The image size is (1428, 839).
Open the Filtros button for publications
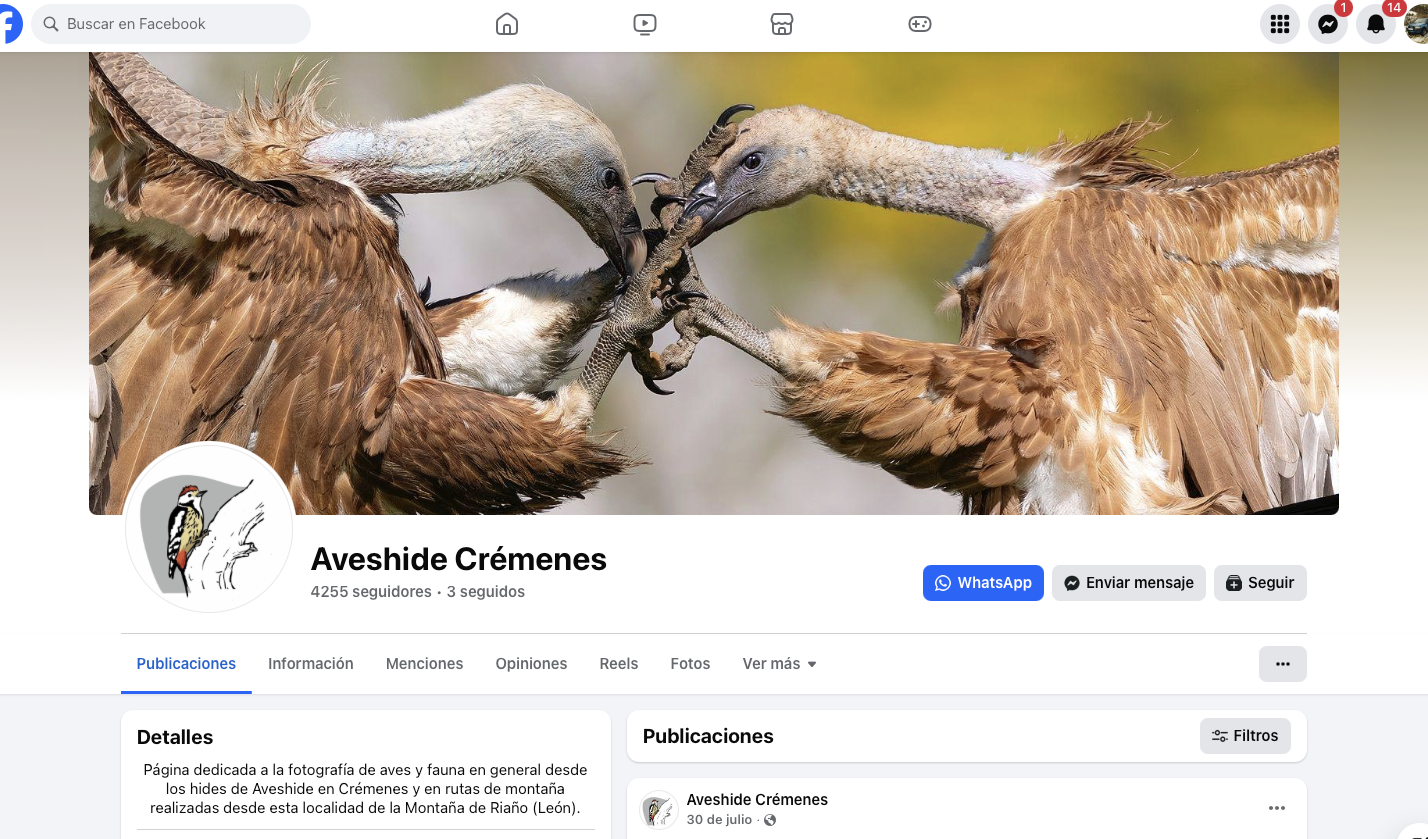coord(1245,736)
